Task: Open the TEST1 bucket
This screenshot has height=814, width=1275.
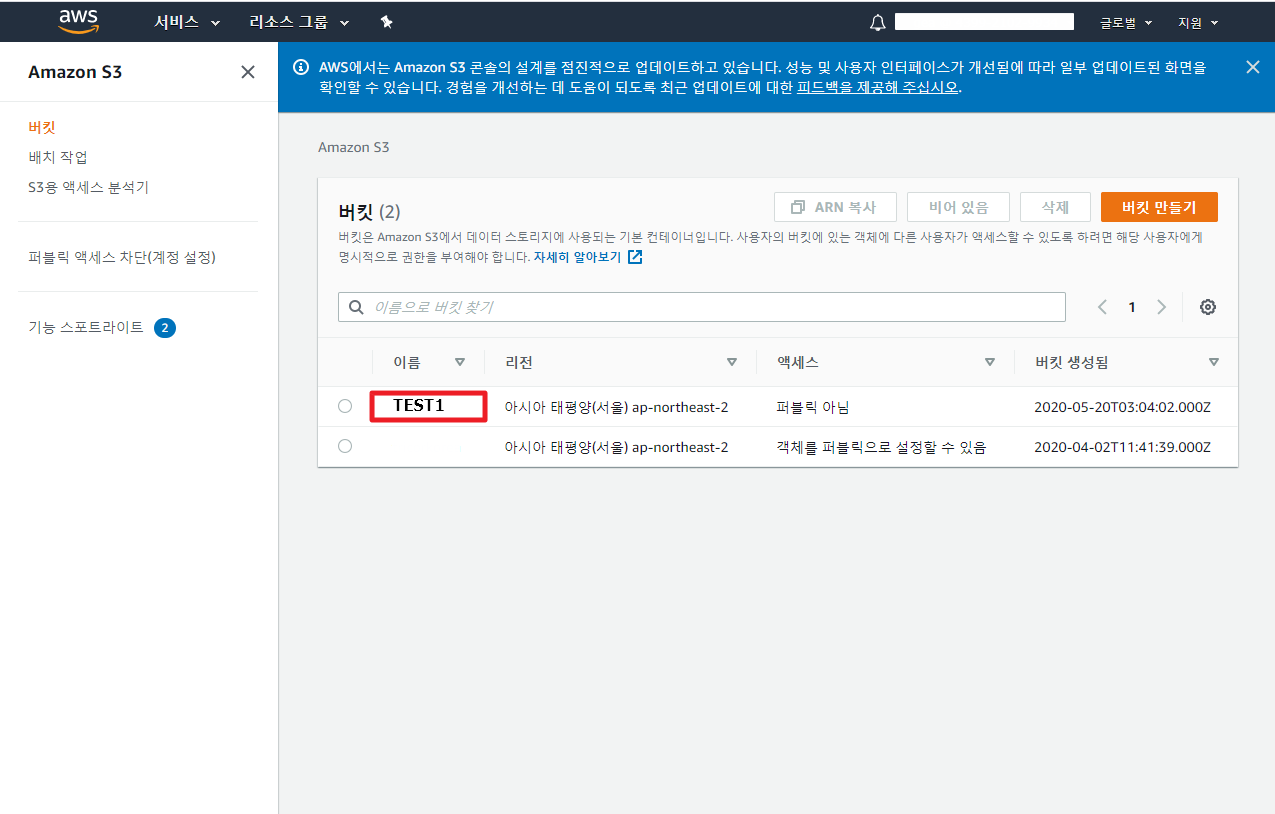Action: coord(418,406)
